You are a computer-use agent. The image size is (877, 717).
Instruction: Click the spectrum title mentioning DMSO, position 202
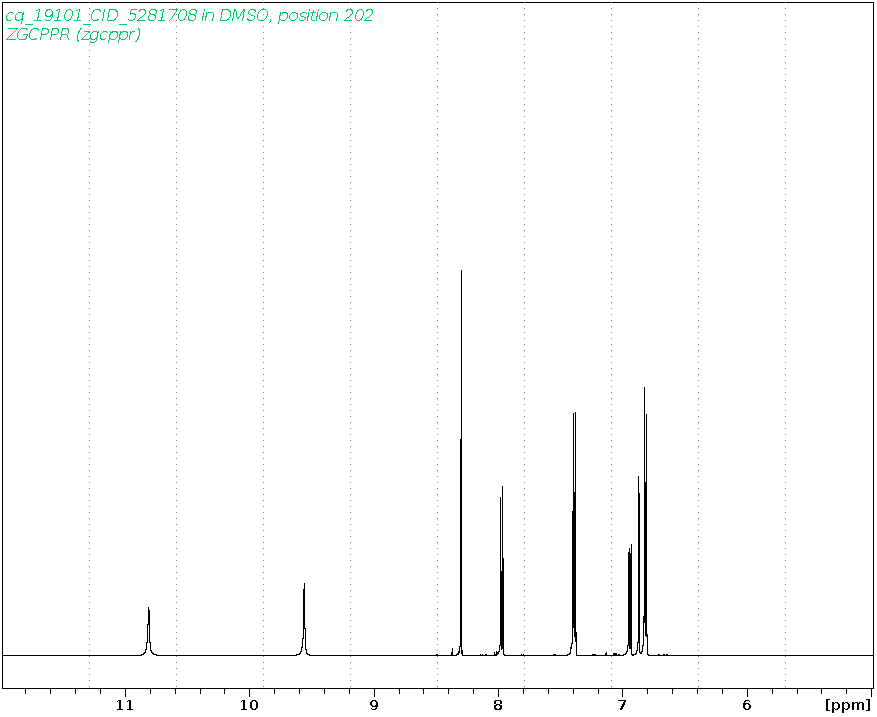[x=189, y=15]
